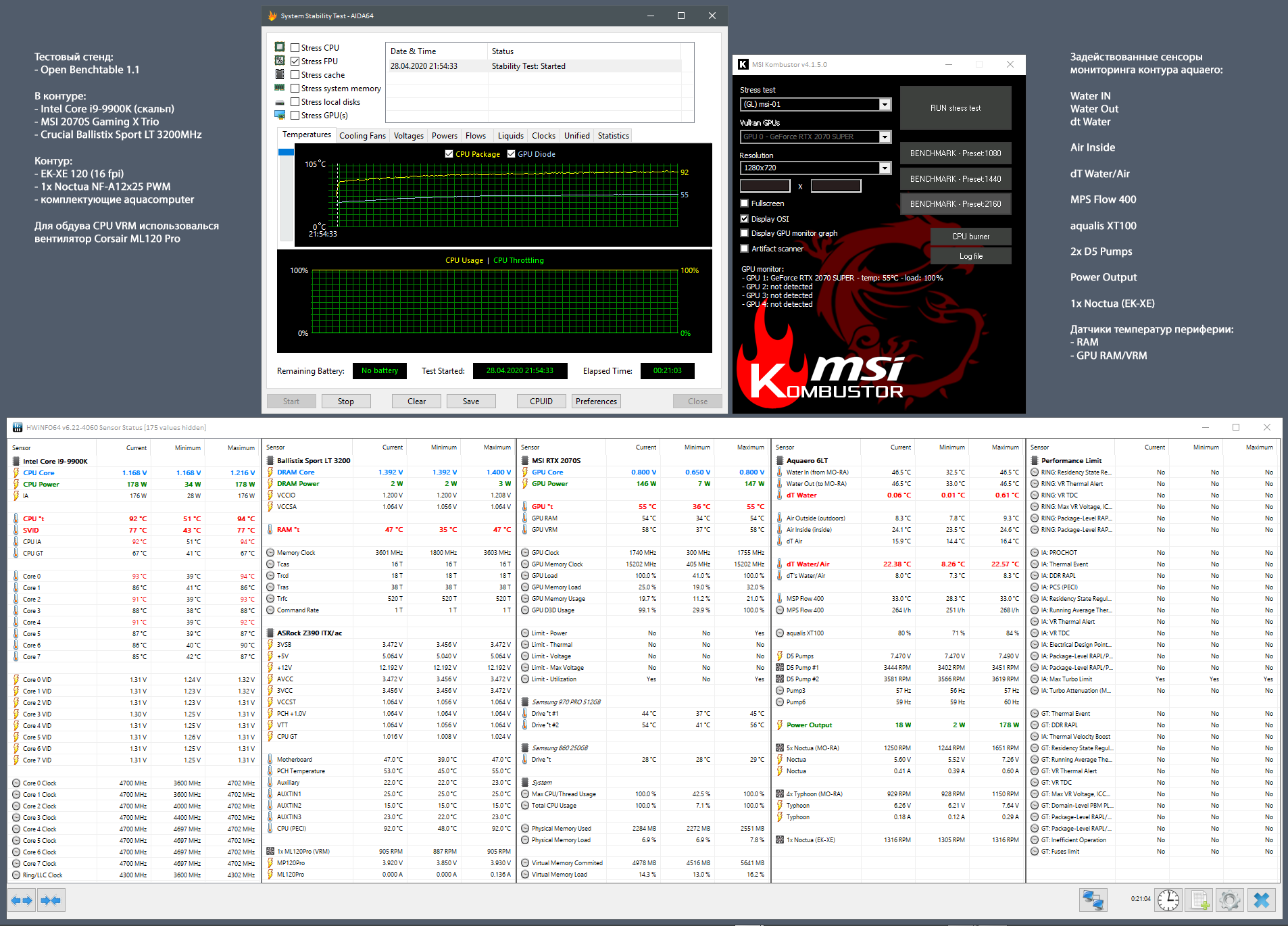Click the HWiNFO64 title bar app icon
This screenshot has width=1288, height=926.
coord(17,427)
